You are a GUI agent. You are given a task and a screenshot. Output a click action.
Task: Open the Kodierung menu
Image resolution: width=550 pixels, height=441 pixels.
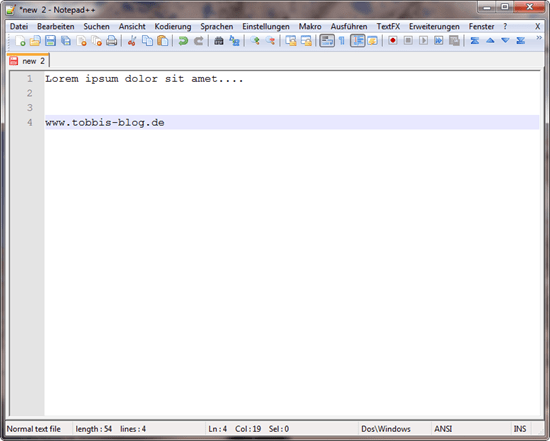[x=173, y=27]
